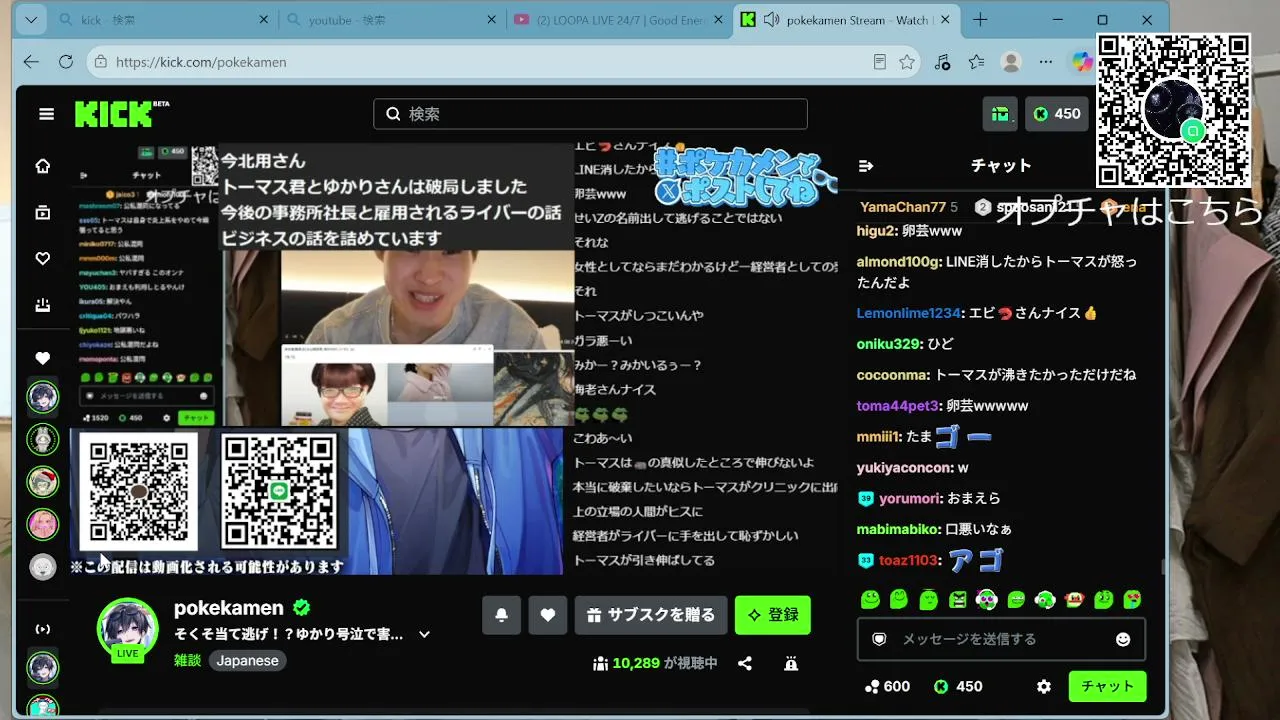
Task: Open a new browser tab
Action: point(980,20)
